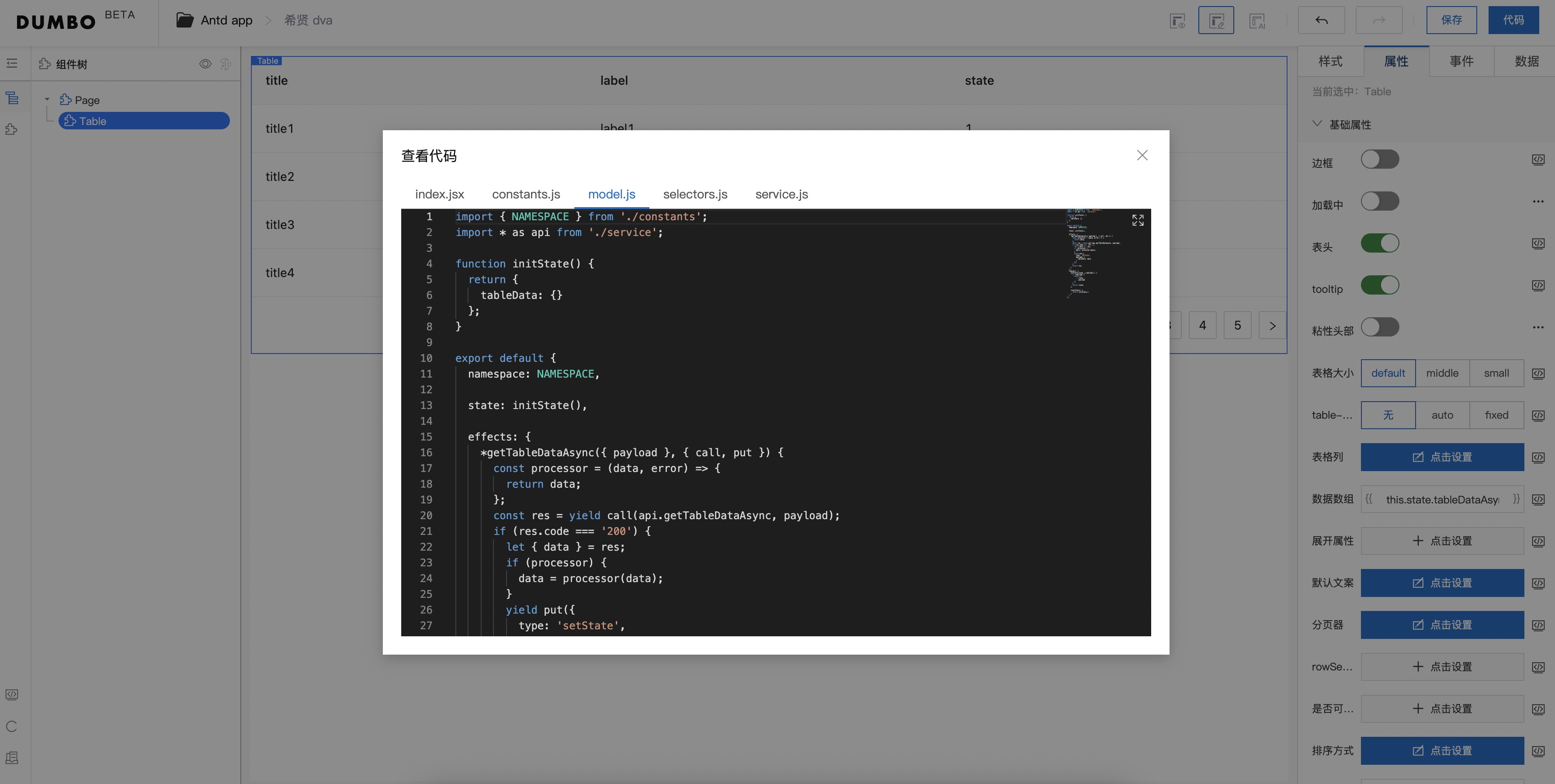Go to next table pagination page
The height and width of the screenshot is (784, 1555).
[1272, 326]
